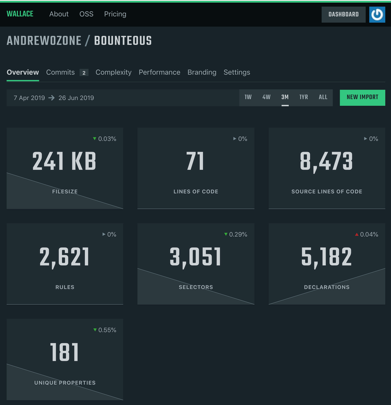Click the green 0.55% indicator on Unique Properties
This screenshot has width=391, height=405.
click(x=105, y=330)
